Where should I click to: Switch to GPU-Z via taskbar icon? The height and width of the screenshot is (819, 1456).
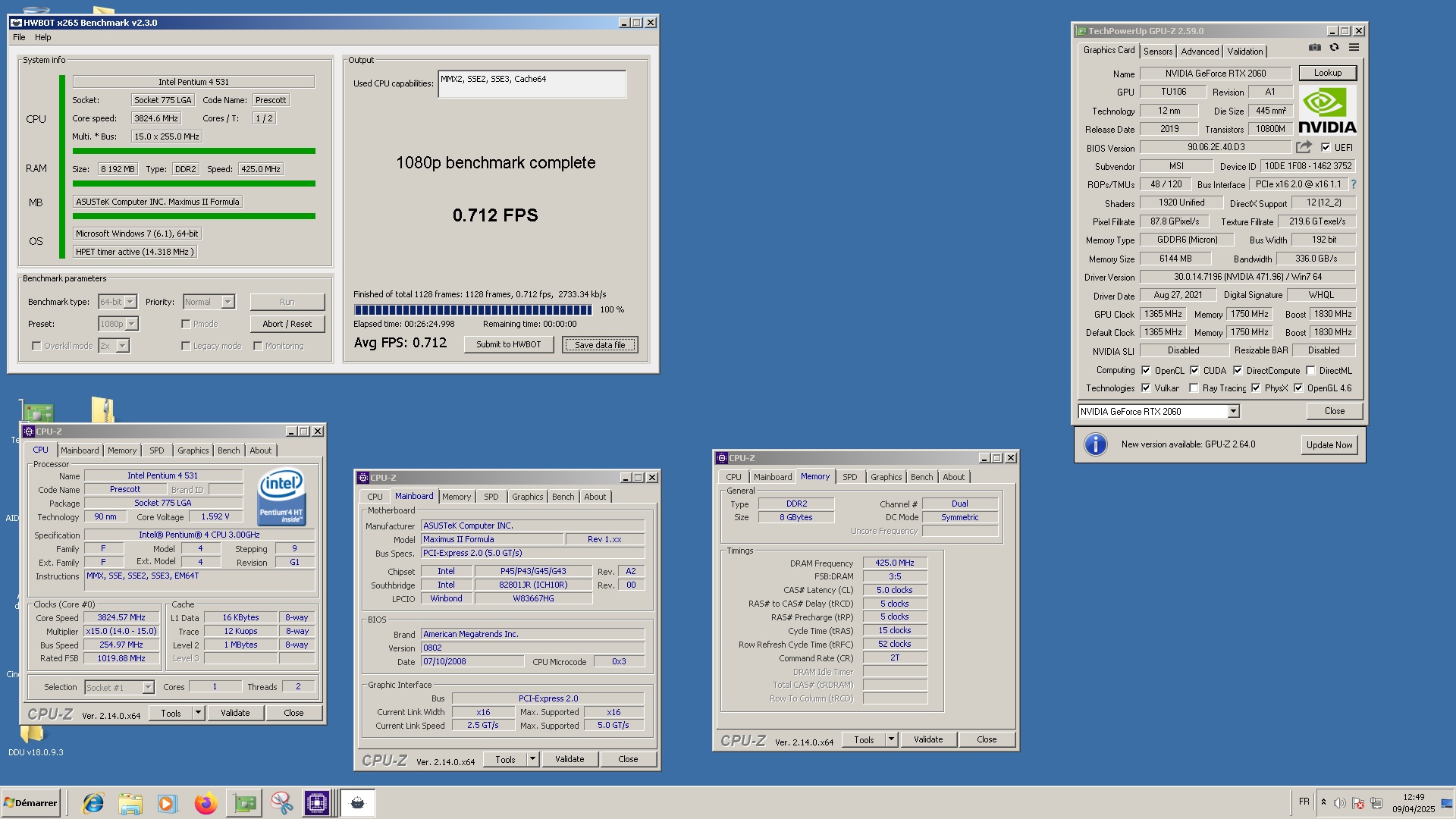coord(244,803)
